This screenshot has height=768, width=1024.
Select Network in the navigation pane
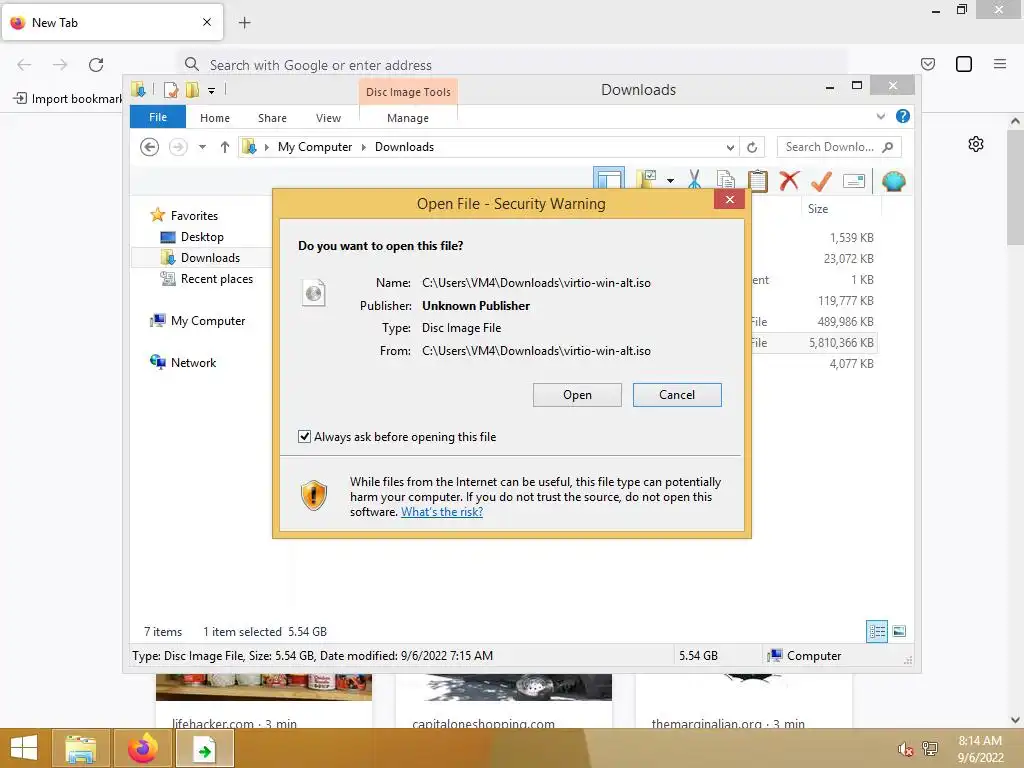pos(193,362)
